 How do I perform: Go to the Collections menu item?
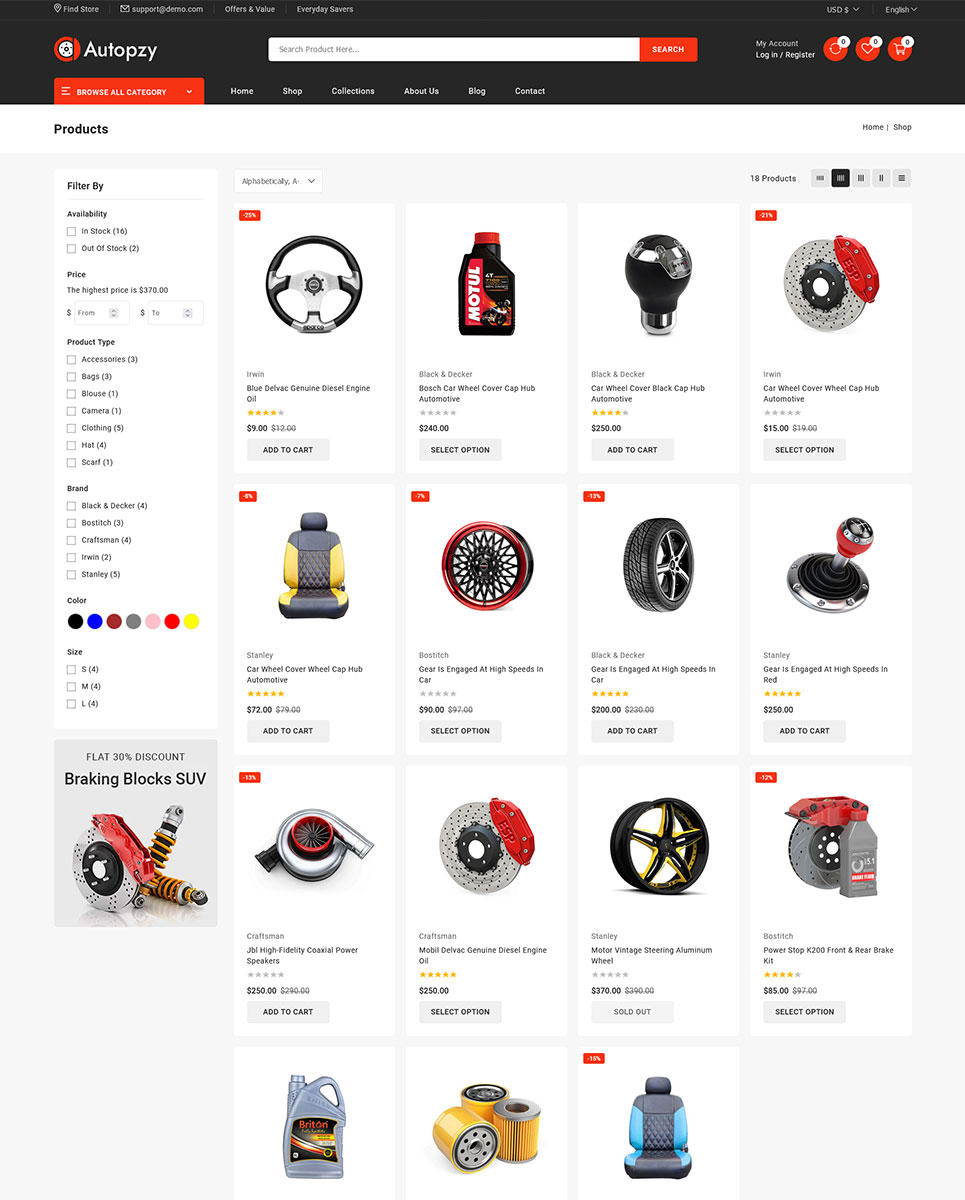click(x=353, y=91)
